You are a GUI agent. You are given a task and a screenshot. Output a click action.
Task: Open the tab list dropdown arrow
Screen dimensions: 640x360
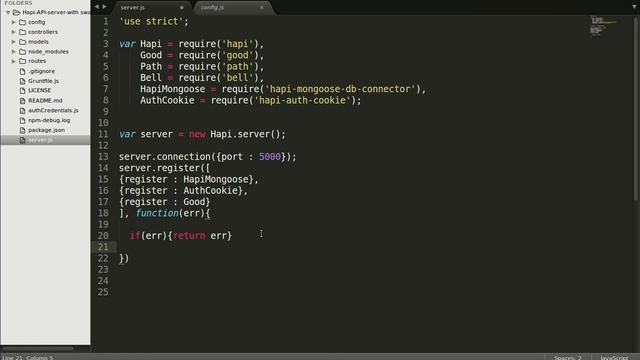click(634, 7)
